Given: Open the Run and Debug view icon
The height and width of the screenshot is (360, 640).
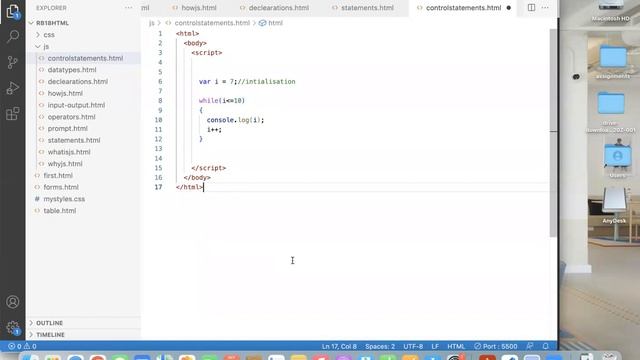Looking at the screenshot, I should [x=13, y=88].
